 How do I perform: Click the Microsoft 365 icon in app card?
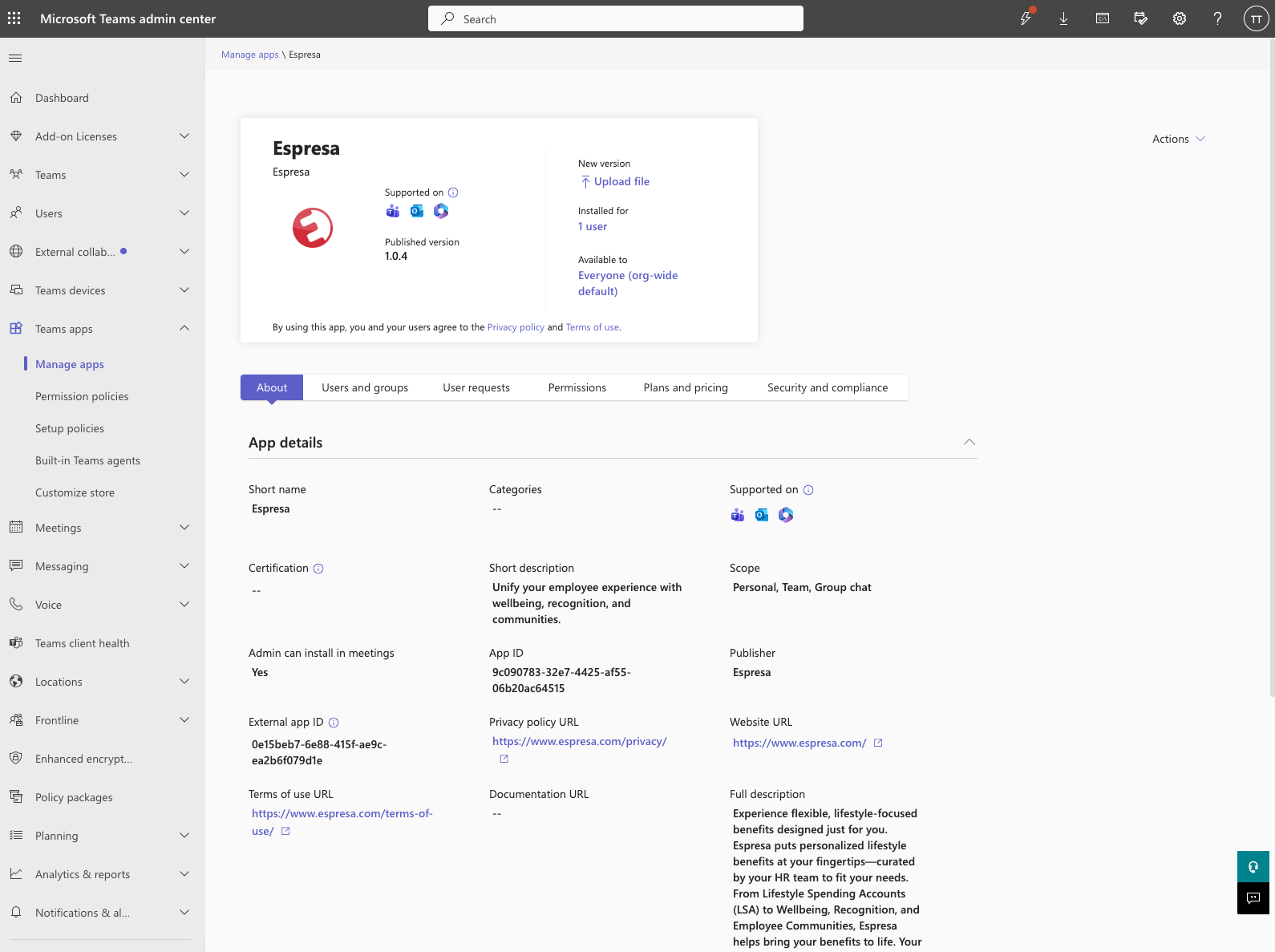441,211
